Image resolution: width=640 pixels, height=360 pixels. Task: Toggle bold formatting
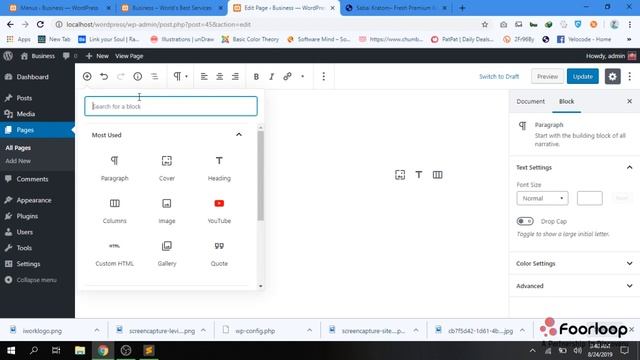(256, 76)
